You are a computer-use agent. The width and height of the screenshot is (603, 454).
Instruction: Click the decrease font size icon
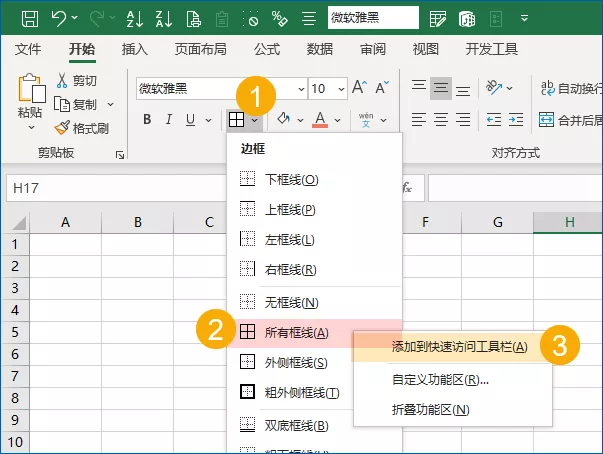(382, 87)
